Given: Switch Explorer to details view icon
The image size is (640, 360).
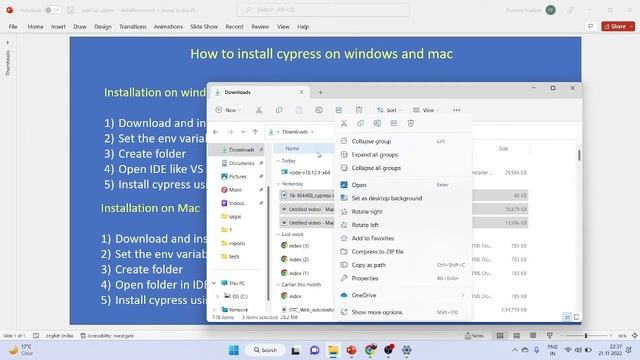Looking at the screenshot, I should point(567,317).
